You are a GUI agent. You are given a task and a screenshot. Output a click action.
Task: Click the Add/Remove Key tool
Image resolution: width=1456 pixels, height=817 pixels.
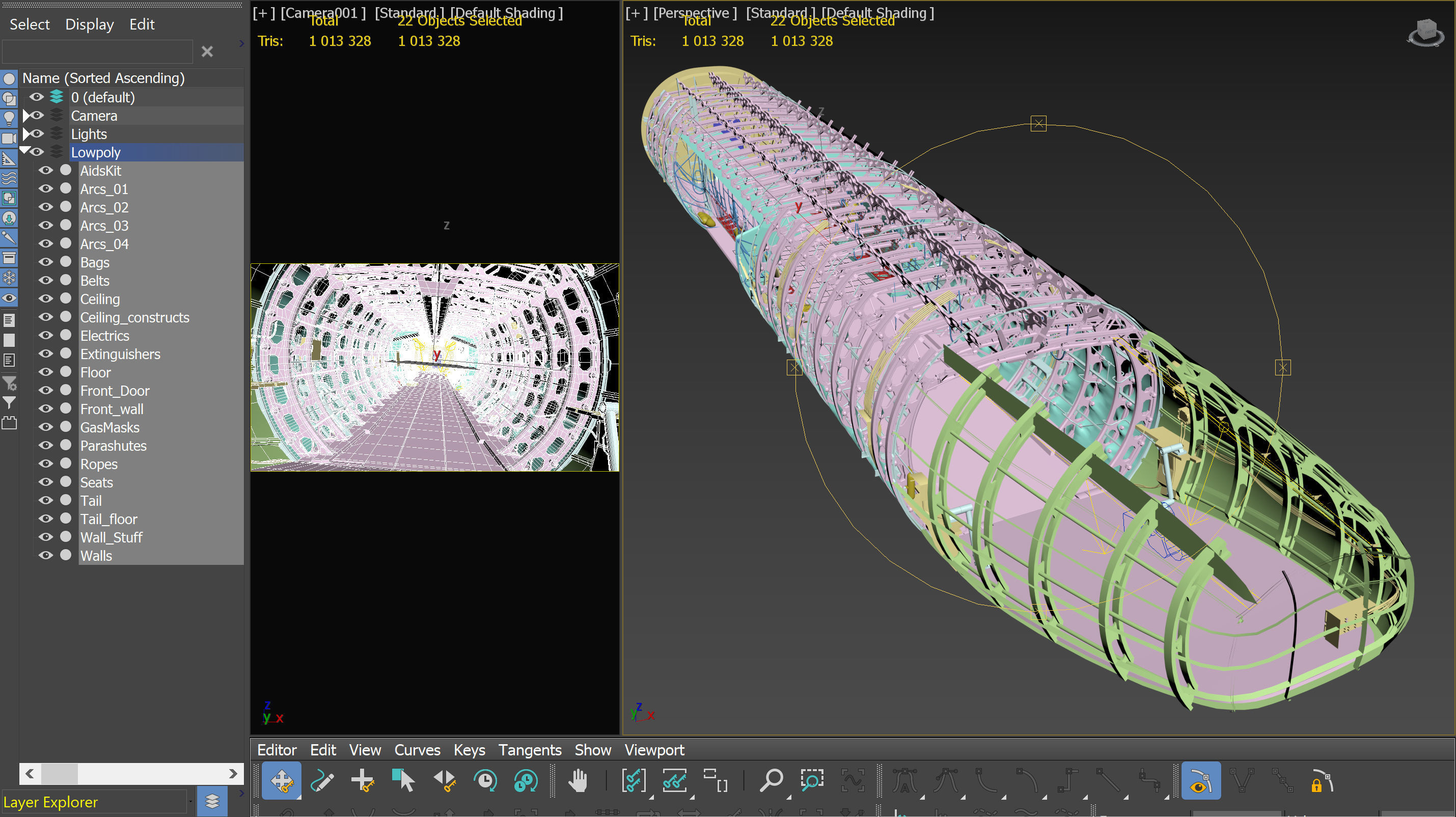(x=363, y=781)
